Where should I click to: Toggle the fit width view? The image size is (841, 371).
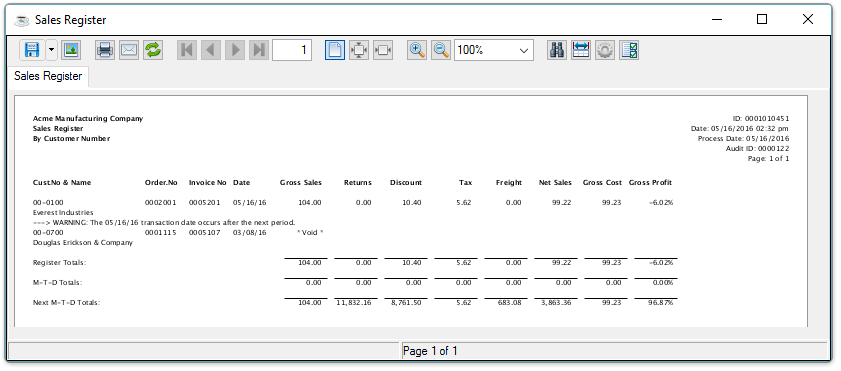[x=383, y=50]
